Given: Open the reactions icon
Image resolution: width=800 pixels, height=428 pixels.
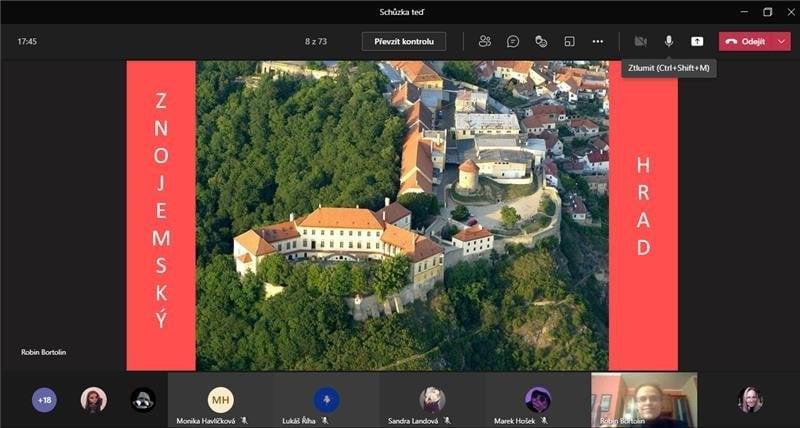Looking at the screenshot, I should pyautogui.click(x=541, y=42).
